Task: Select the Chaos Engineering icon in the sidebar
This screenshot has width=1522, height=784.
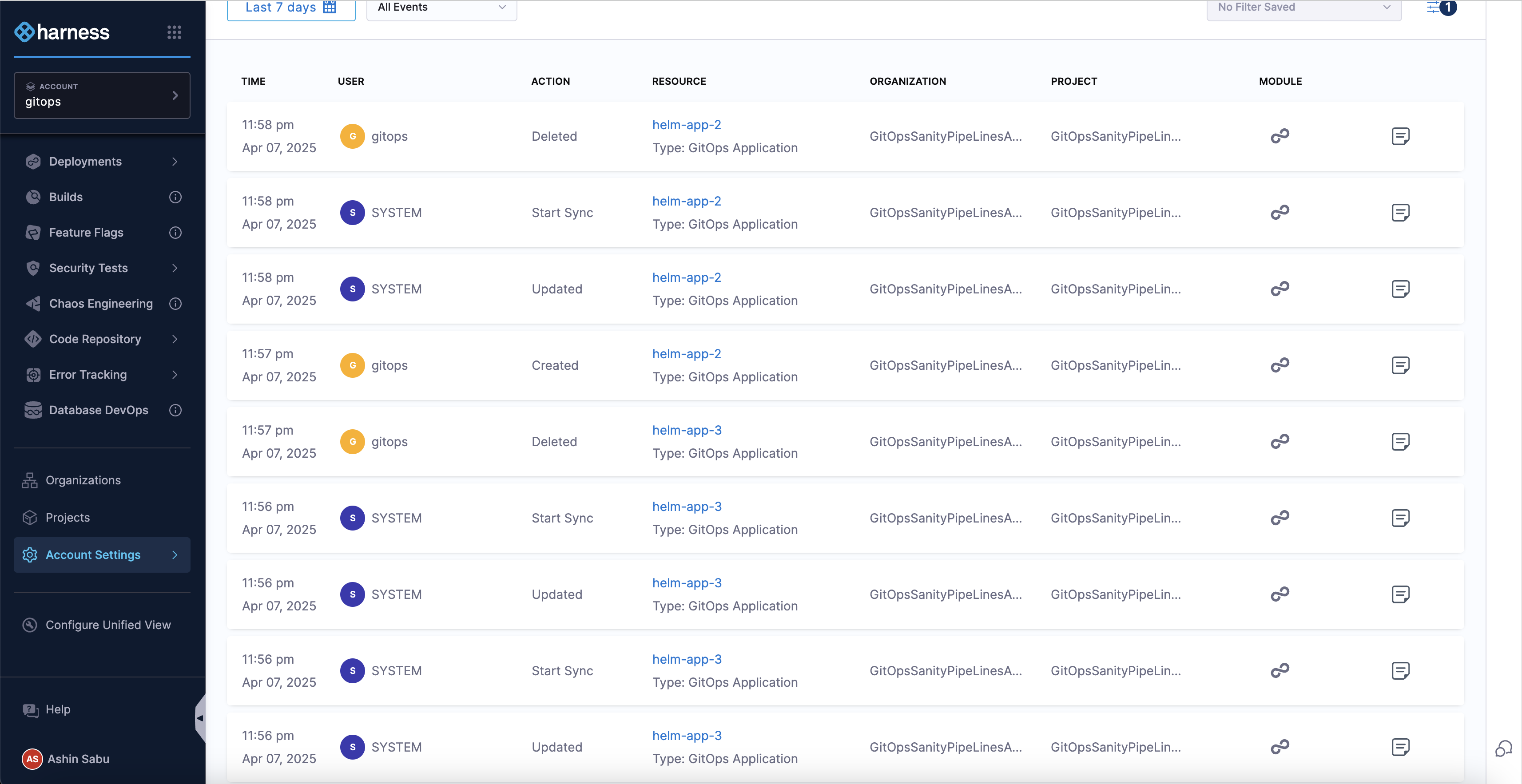Action: 34,304
